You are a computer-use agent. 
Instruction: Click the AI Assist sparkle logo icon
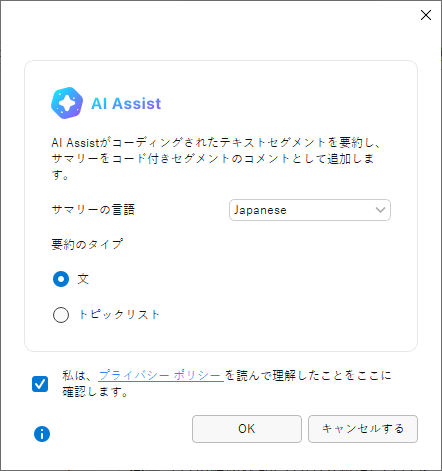pos(67,103)
